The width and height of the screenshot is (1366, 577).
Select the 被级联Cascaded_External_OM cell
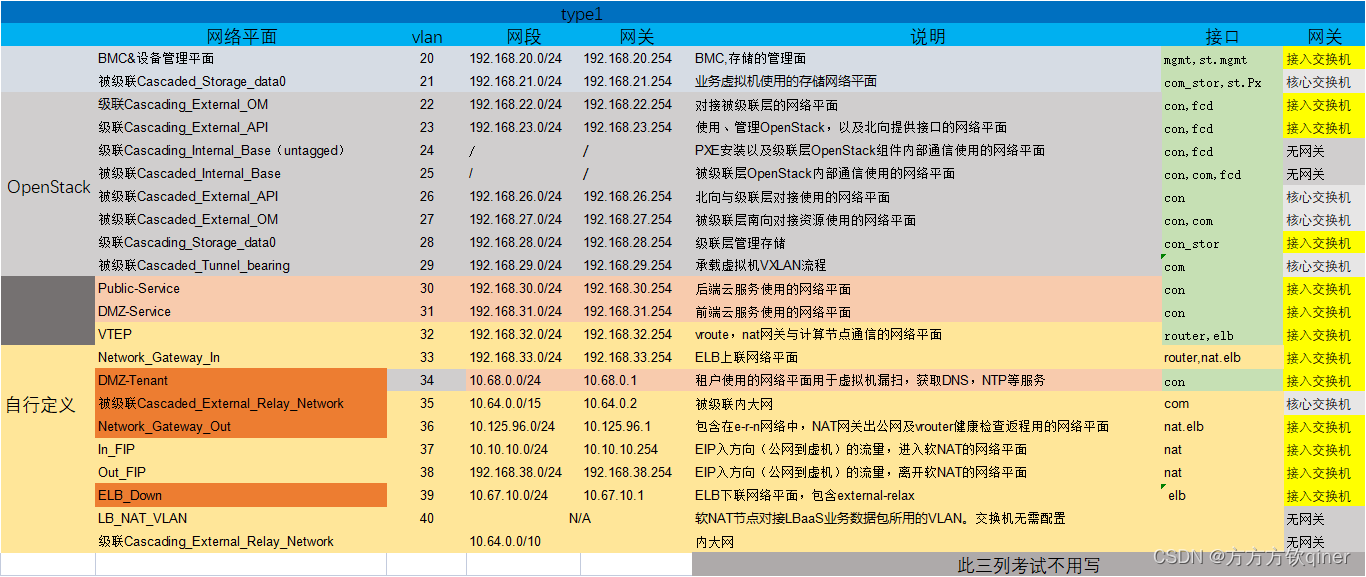(242, 220)
